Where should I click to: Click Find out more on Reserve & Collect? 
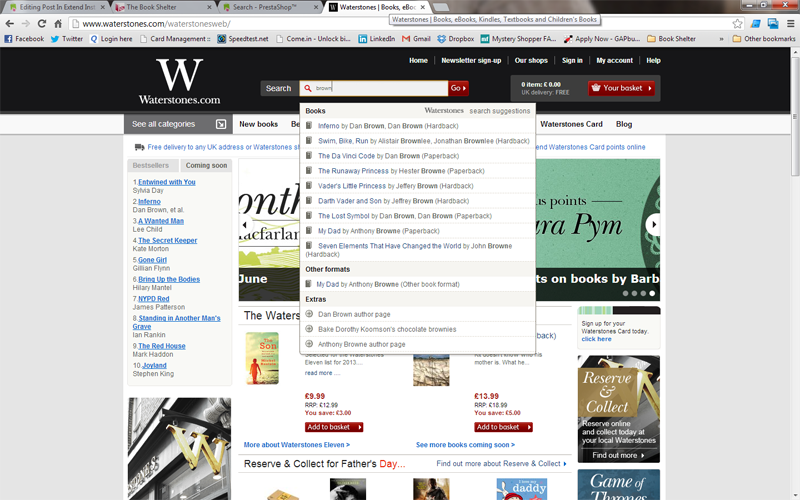618,455
